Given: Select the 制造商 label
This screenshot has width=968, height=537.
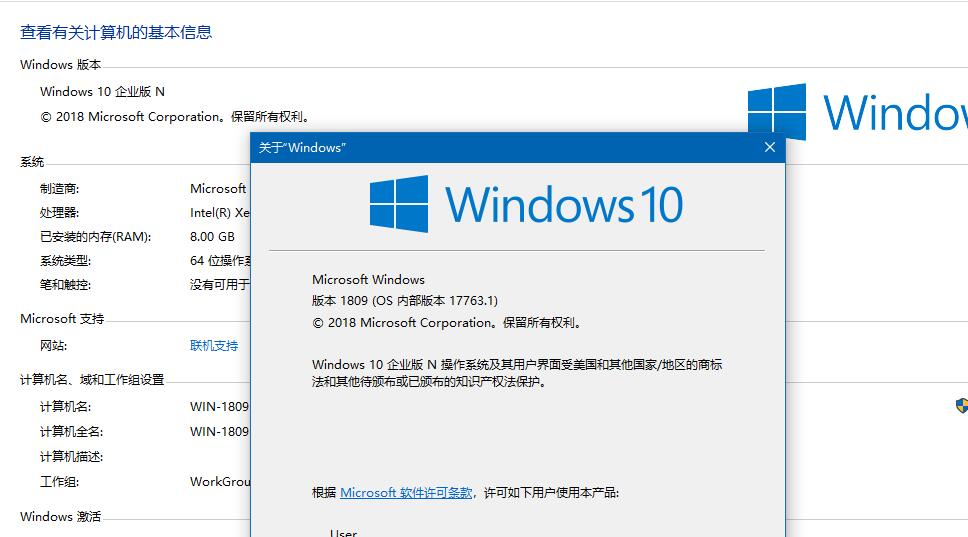Looking at the screenshot, I should pos(60,189).
